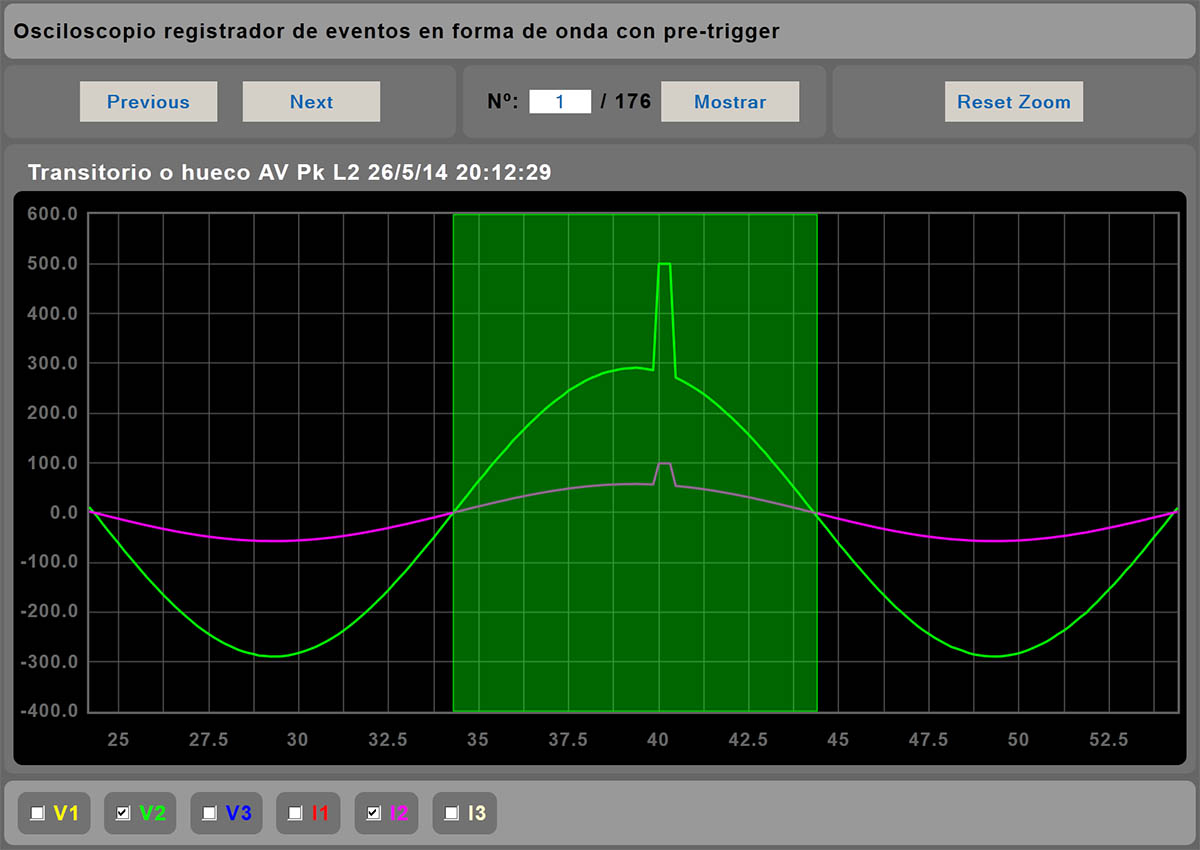Click the '47.5' x-axis label
The height and width of the screenshot is (850, 1200).
click(x=928, y=740)
